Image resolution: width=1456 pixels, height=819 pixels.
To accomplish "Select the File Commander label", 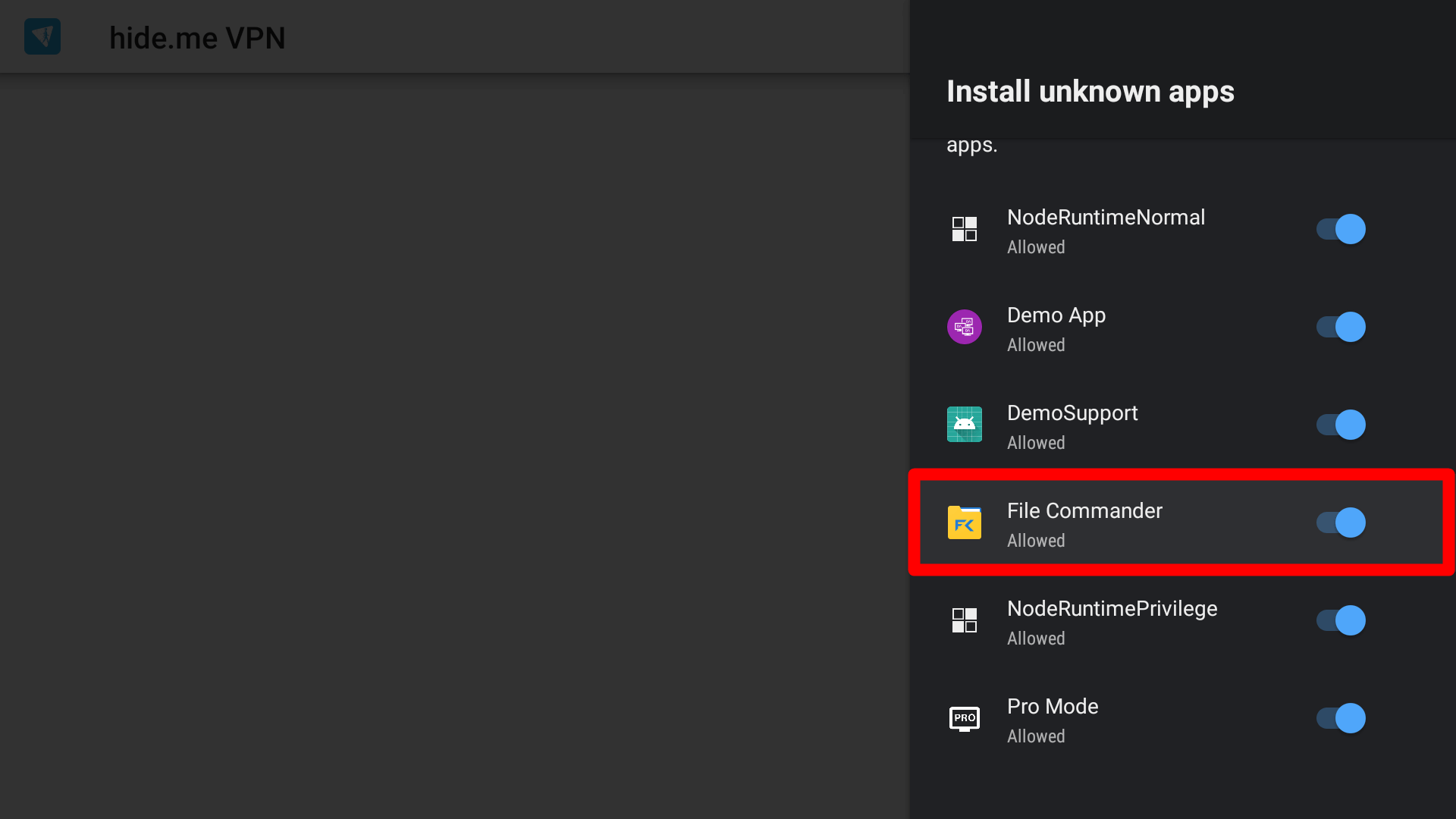I will (1084, 511).
